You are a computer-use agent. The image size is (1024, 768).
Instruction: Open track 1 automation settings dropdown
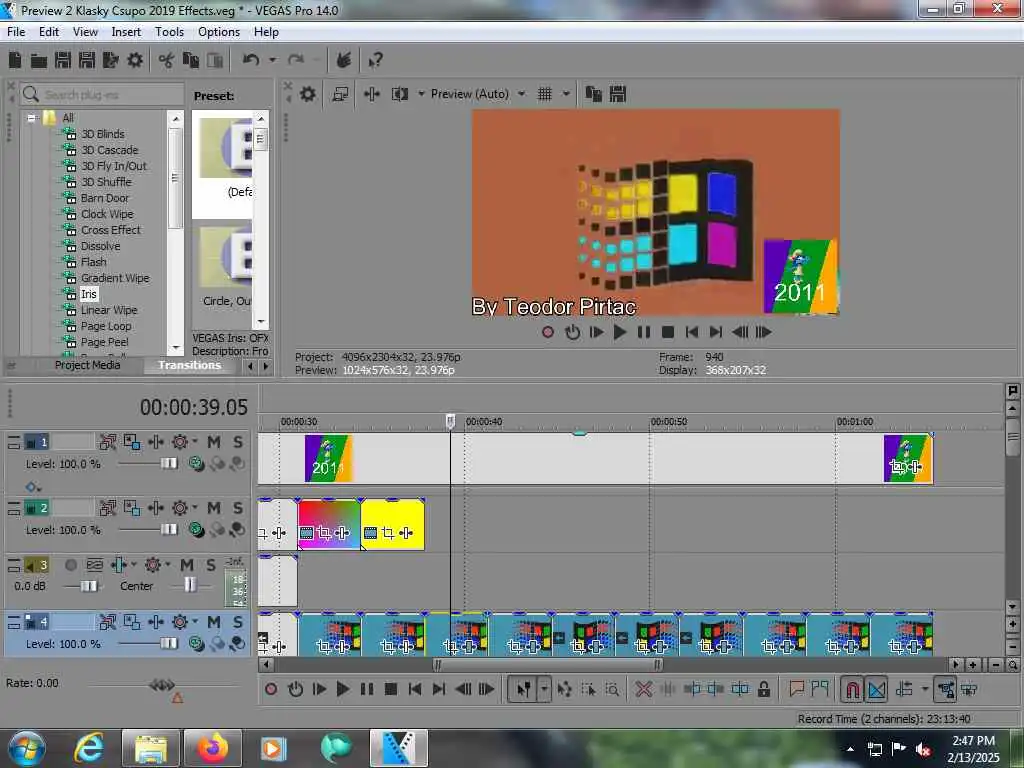pos(195,442)
